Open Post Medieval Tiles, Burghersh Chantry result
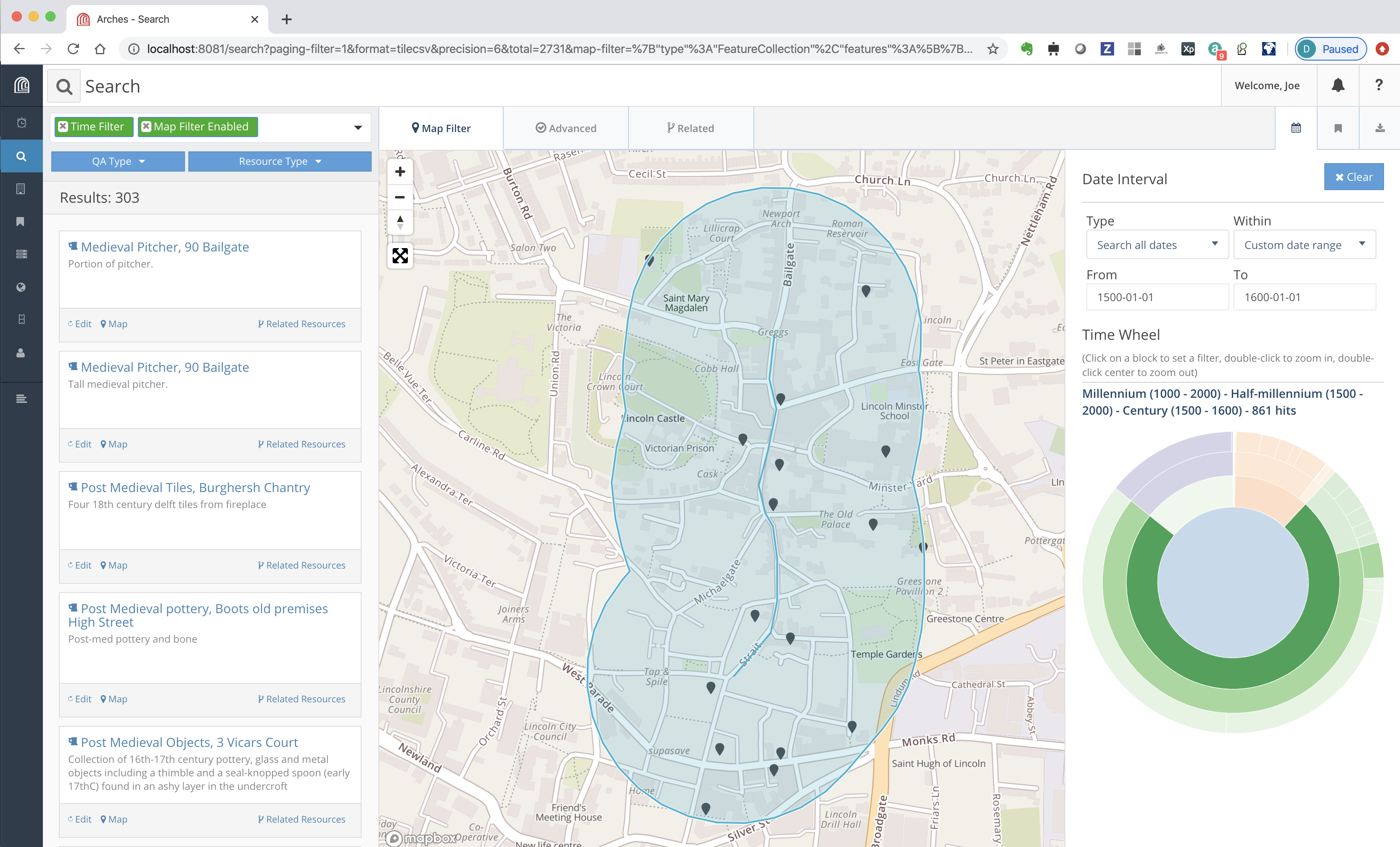 click(195, 487)
